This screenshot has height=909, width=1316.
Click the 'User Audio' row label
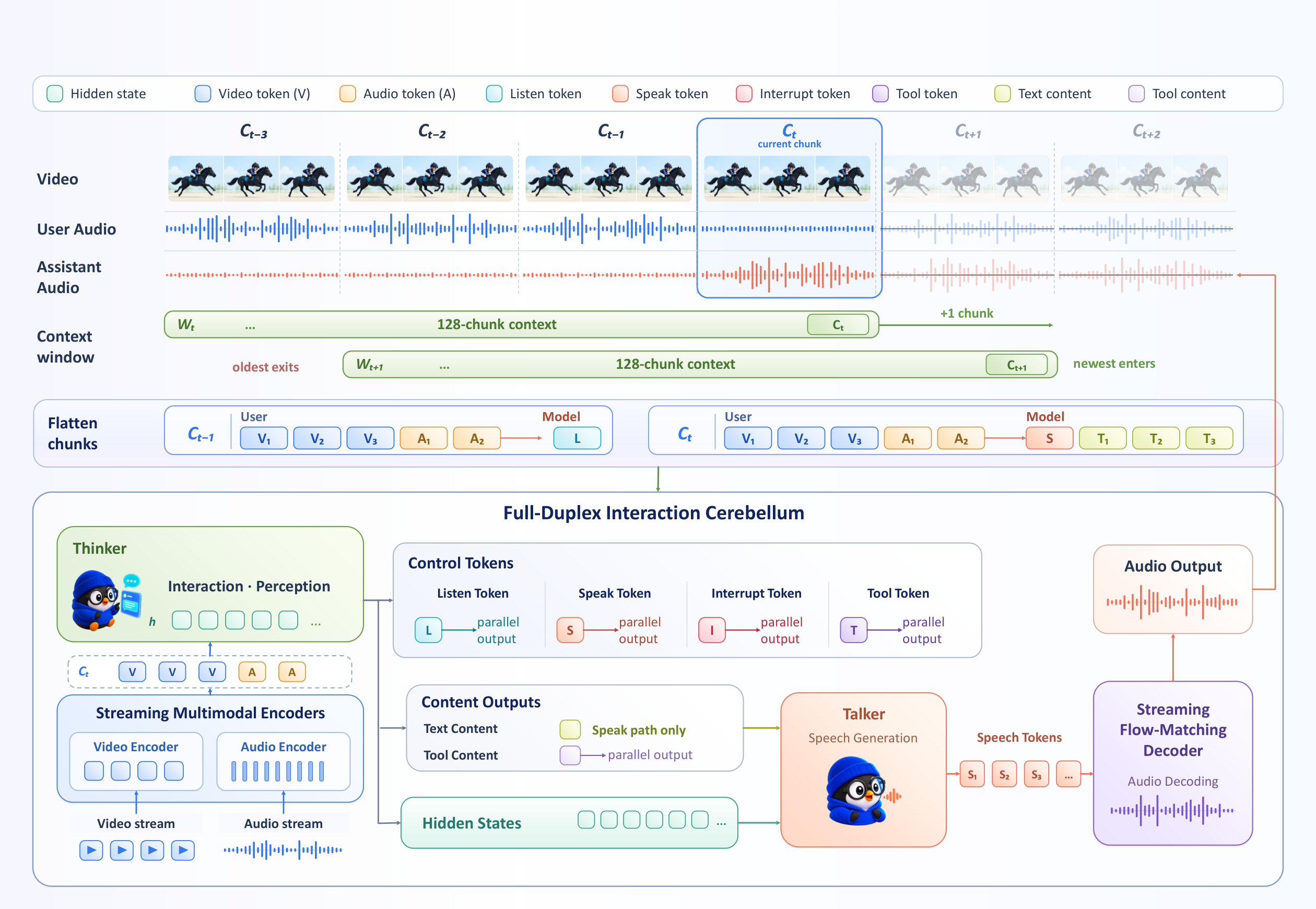(76, 229)
